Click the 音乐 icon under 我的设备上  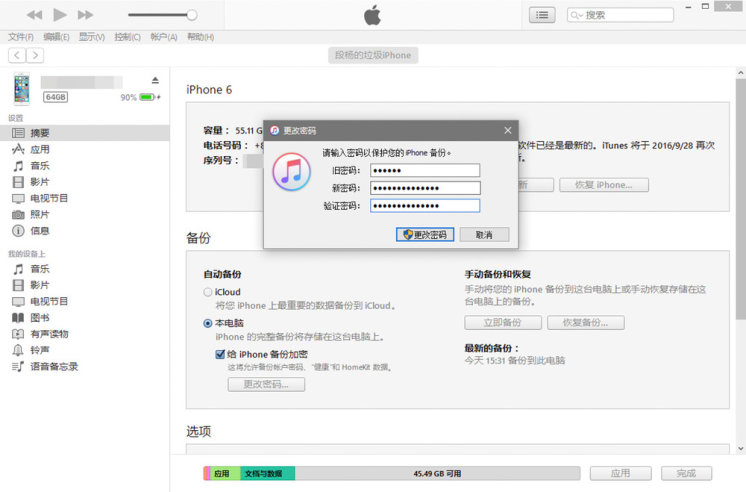pos(18,269)
